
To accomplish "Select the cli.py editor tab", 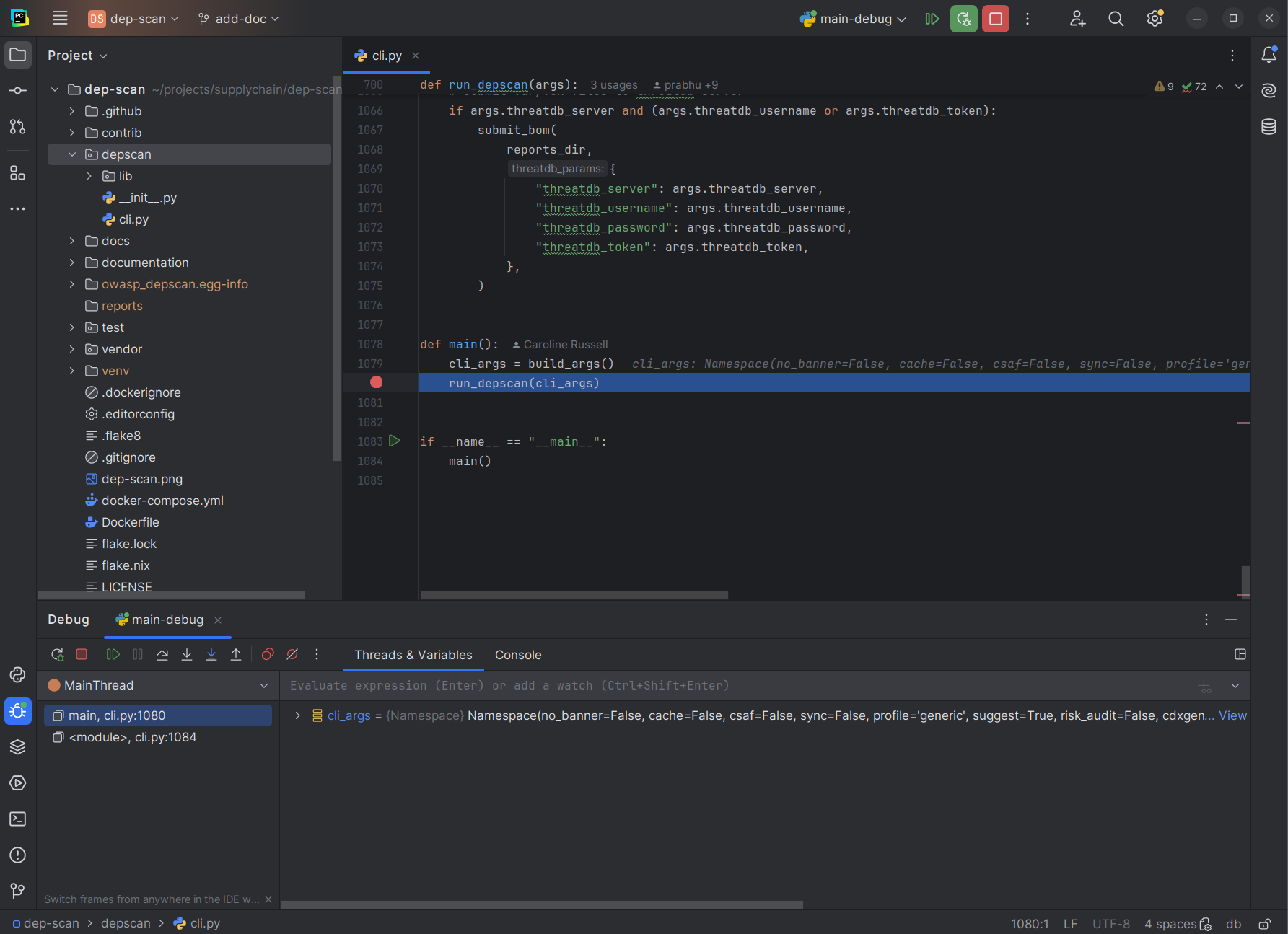I will pyautogui.click(x=386, y=56).
